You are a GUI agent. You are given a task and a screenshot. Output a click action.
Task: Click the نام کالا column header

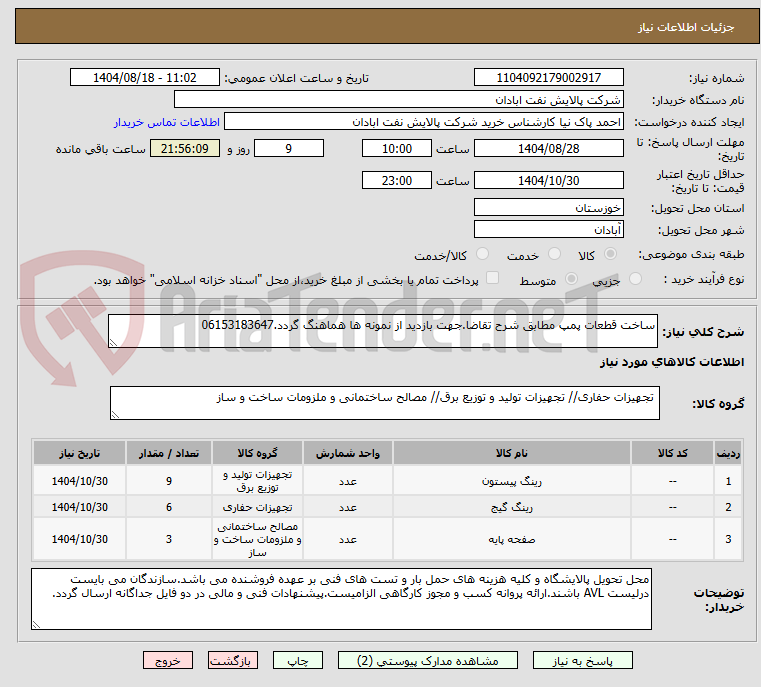coord(512,453)
